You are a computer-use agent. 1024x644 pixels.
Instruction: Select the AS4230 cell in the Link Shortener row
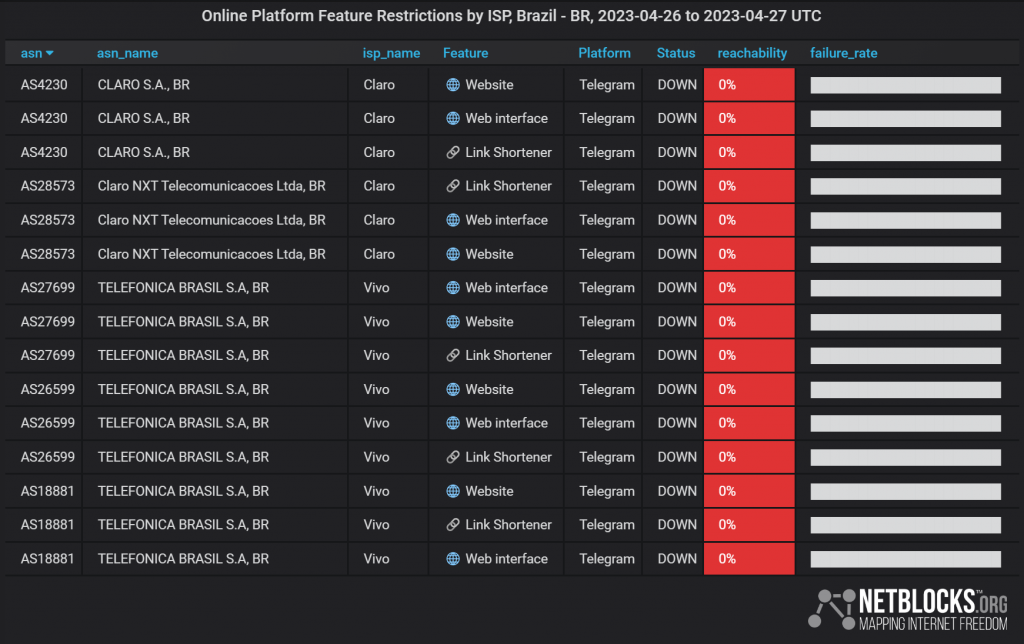44,152
